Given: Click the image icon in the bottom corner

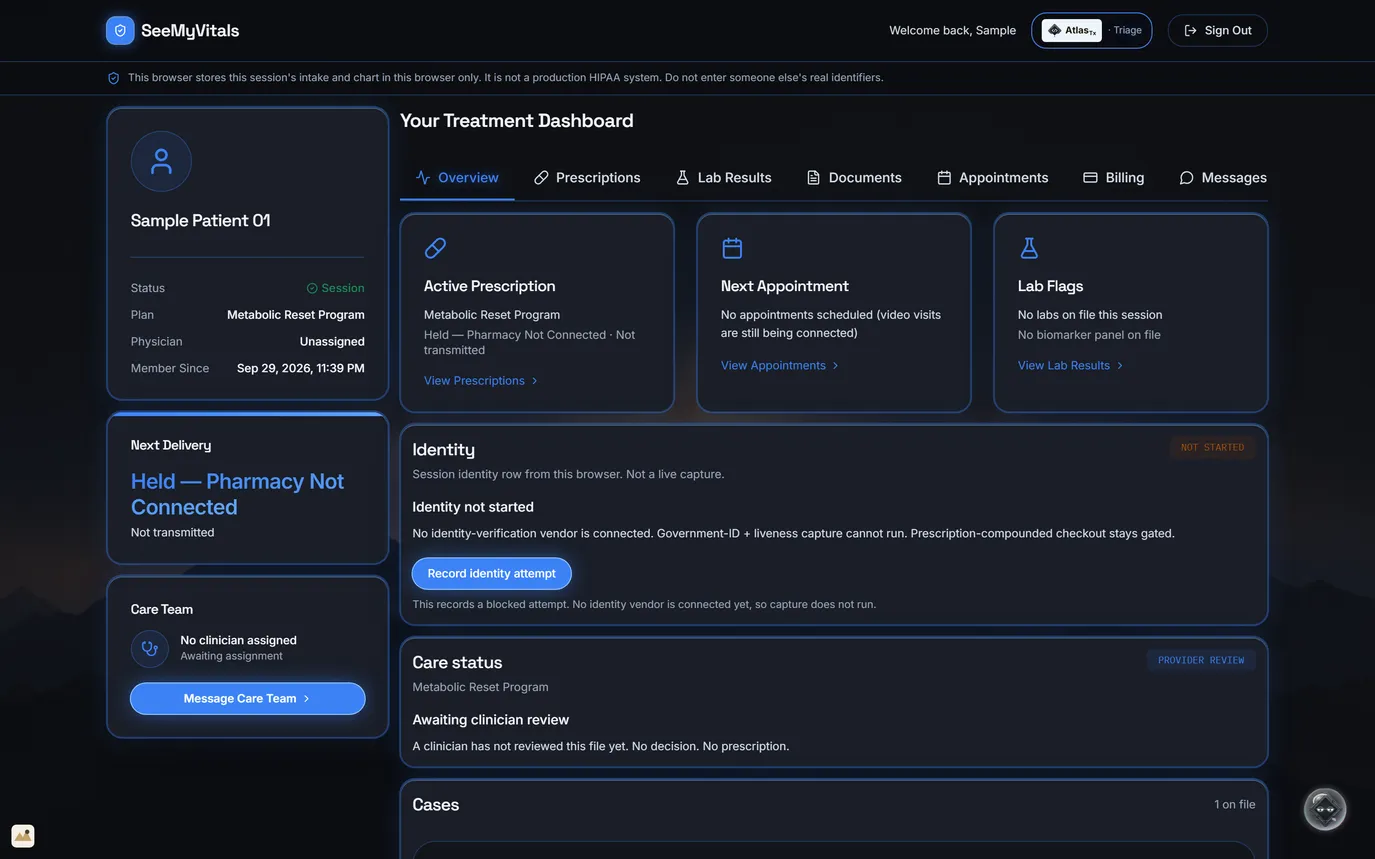Looking at the screenshot, I should click(x=23, y=836).
